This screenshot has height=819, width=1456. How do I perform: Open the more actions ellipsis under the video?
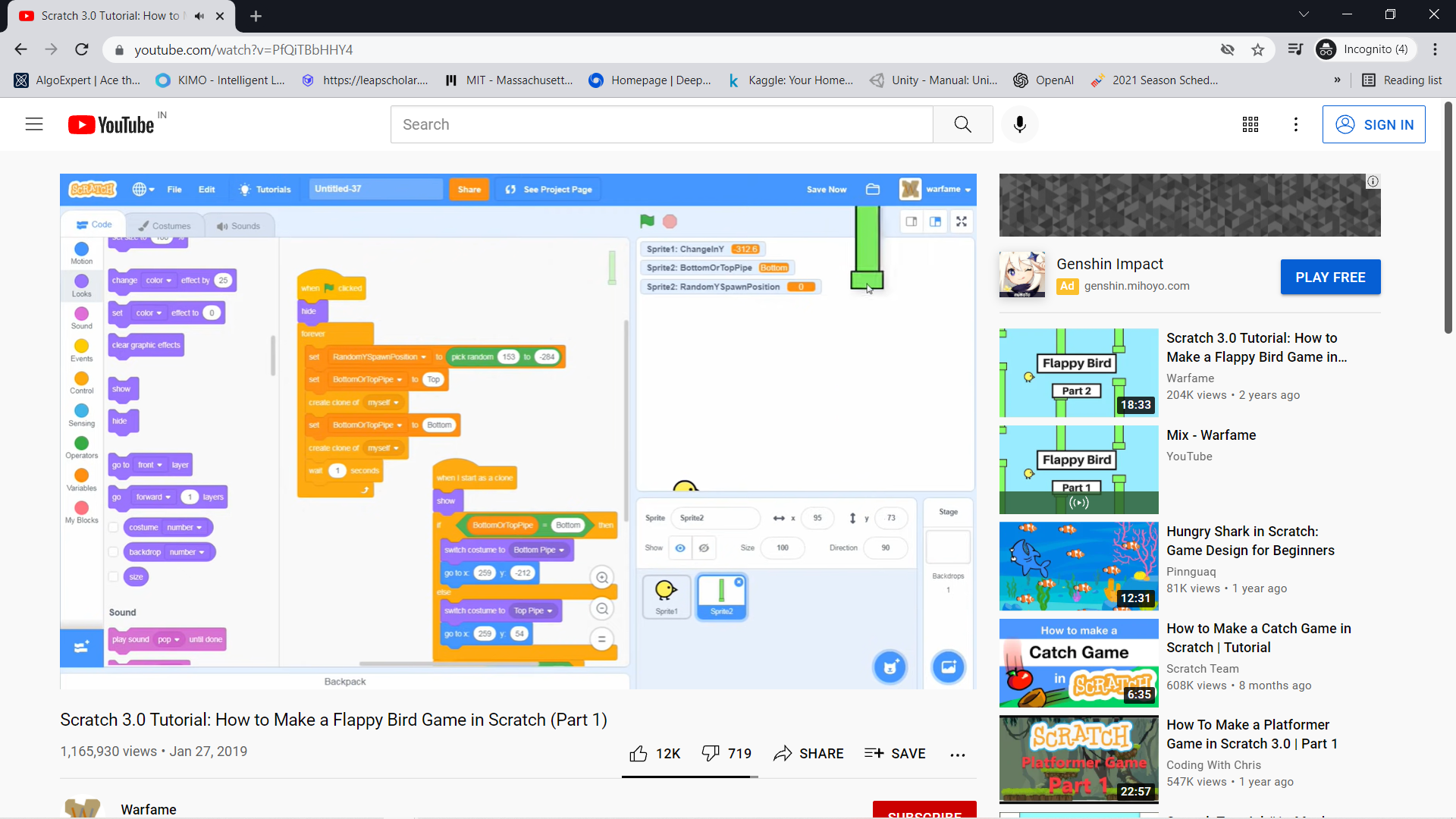click(958, 755)
